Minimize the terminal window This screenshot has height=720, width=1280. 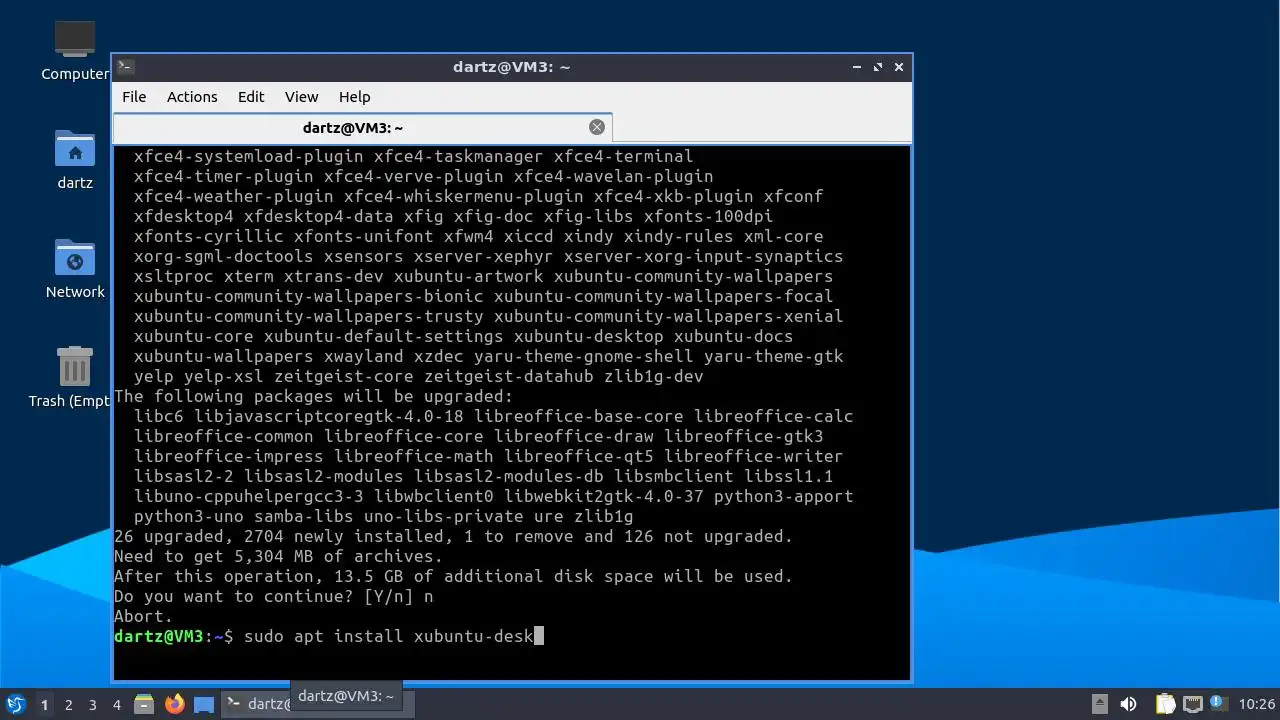point(857,67)
